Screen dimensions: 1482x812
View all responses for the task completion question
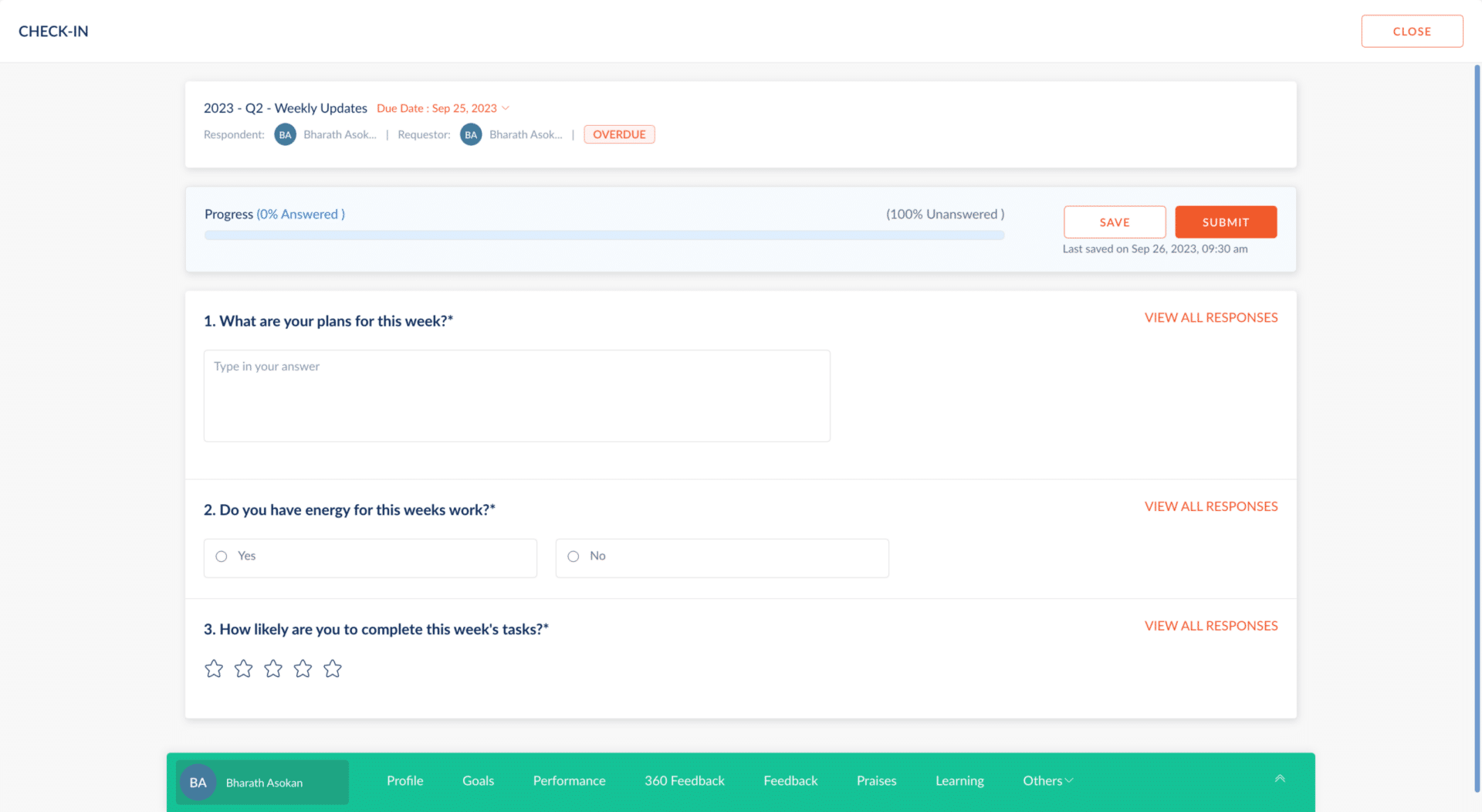(x=1211, y=626)
